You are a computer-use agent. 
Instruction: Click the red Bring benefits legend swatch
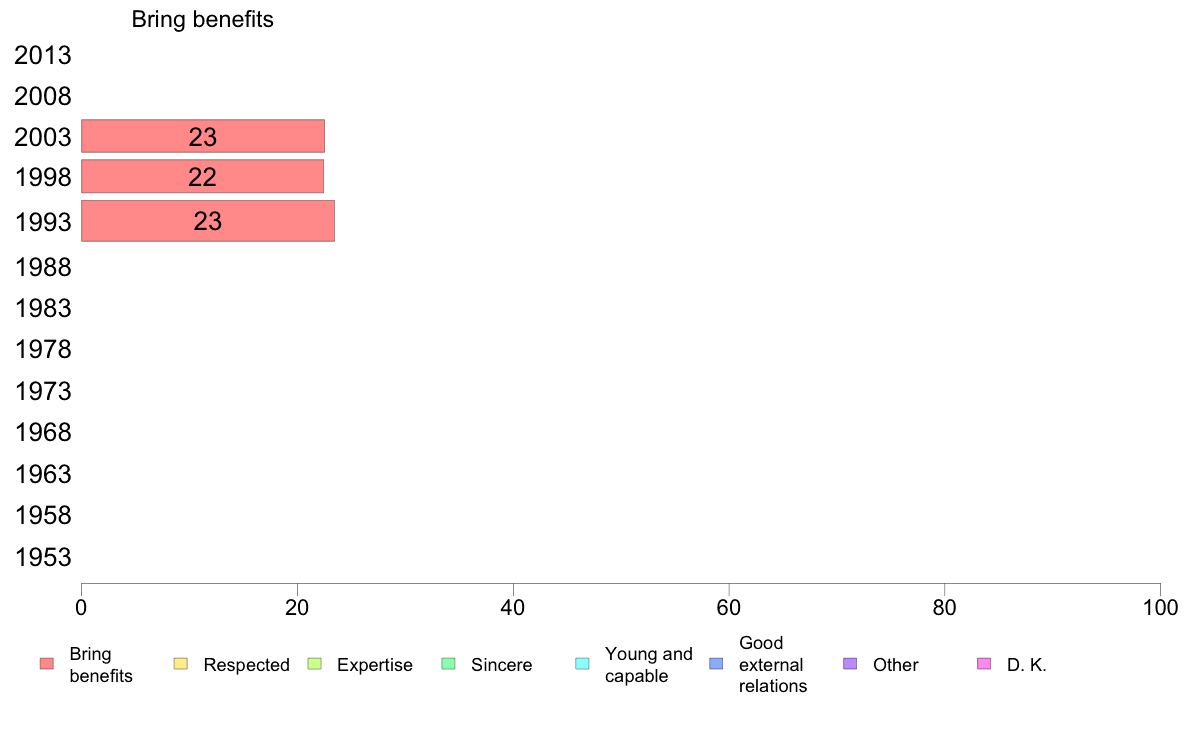coord(47,664)
